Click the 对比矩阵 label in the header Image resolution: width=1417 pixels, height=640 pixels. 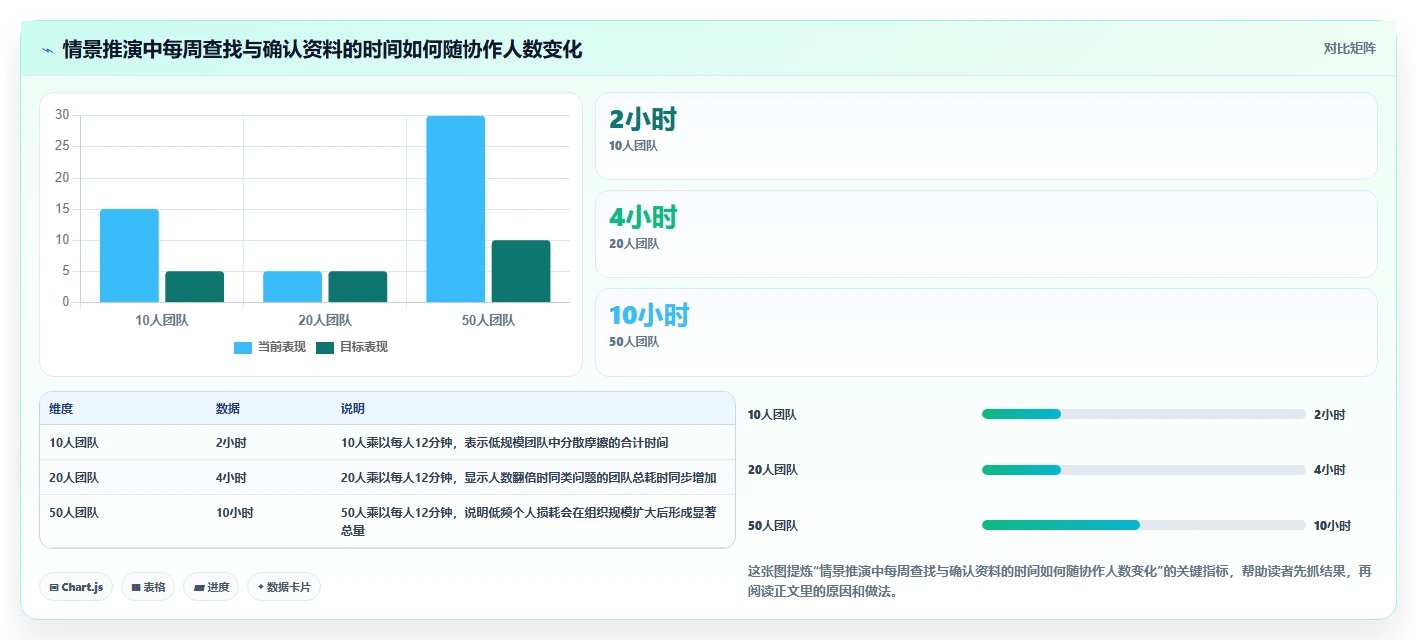[1350, 48]
